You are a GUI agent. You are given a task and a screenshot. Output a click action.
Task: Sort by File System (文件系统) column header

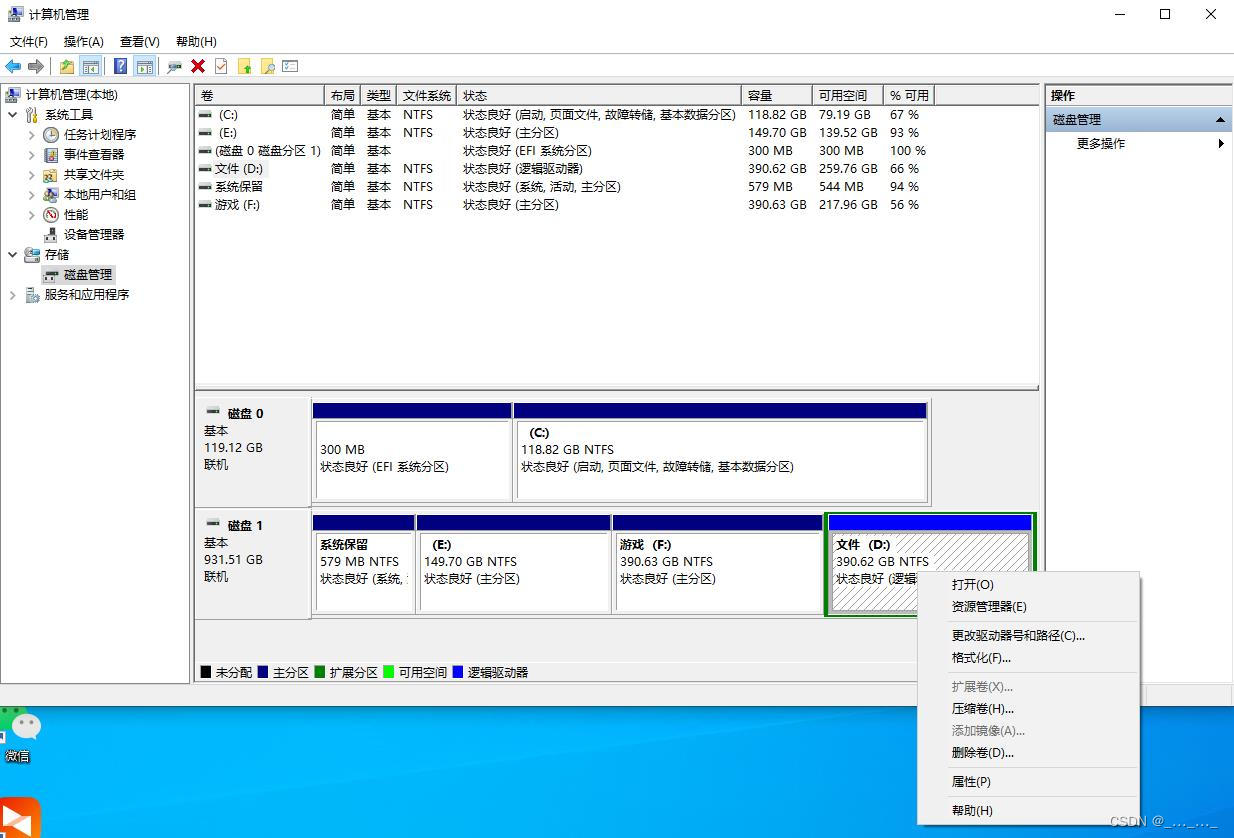[x=428, y=95]
